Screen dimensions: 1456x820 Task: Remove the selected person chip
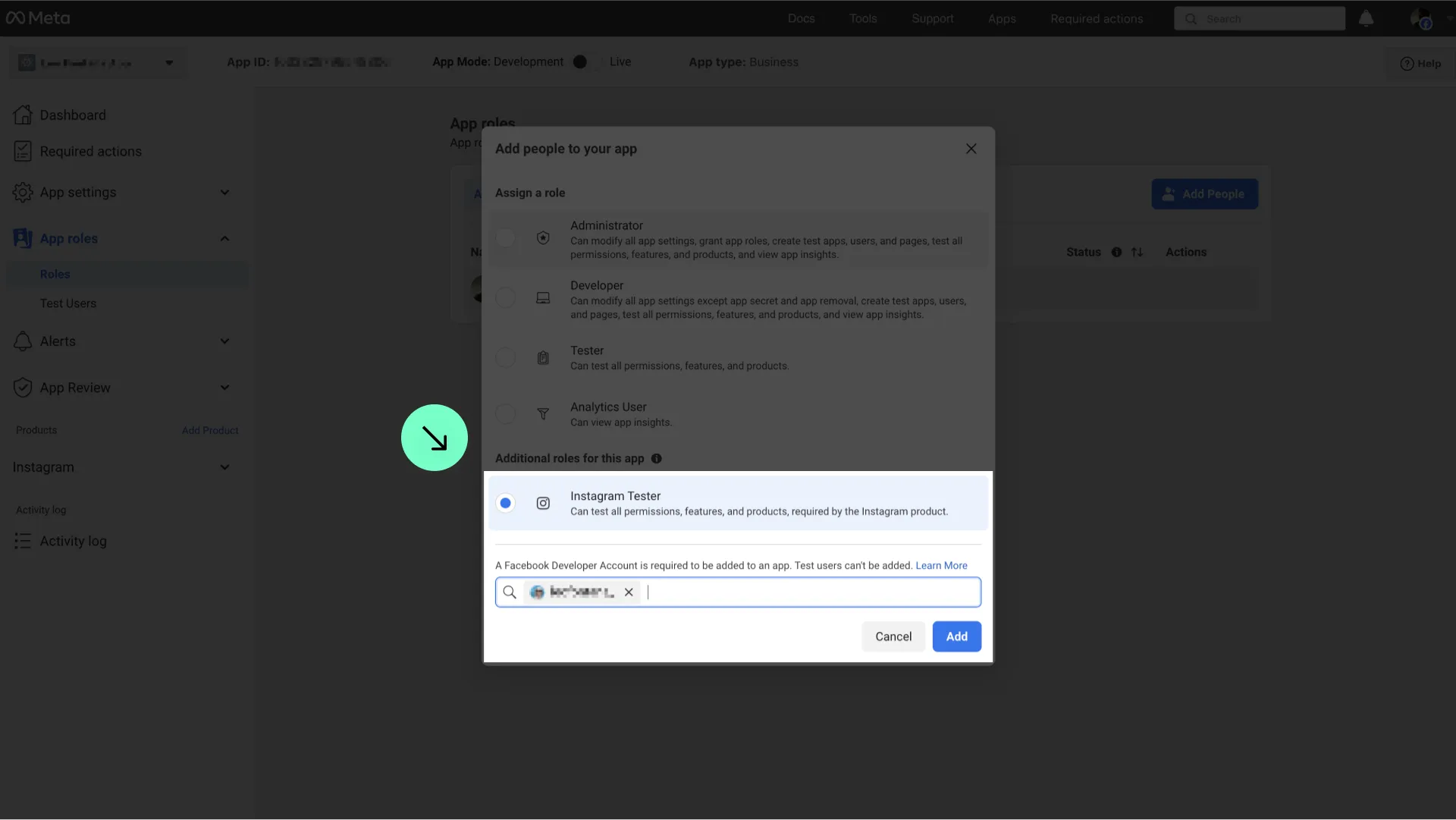[629, 592]
